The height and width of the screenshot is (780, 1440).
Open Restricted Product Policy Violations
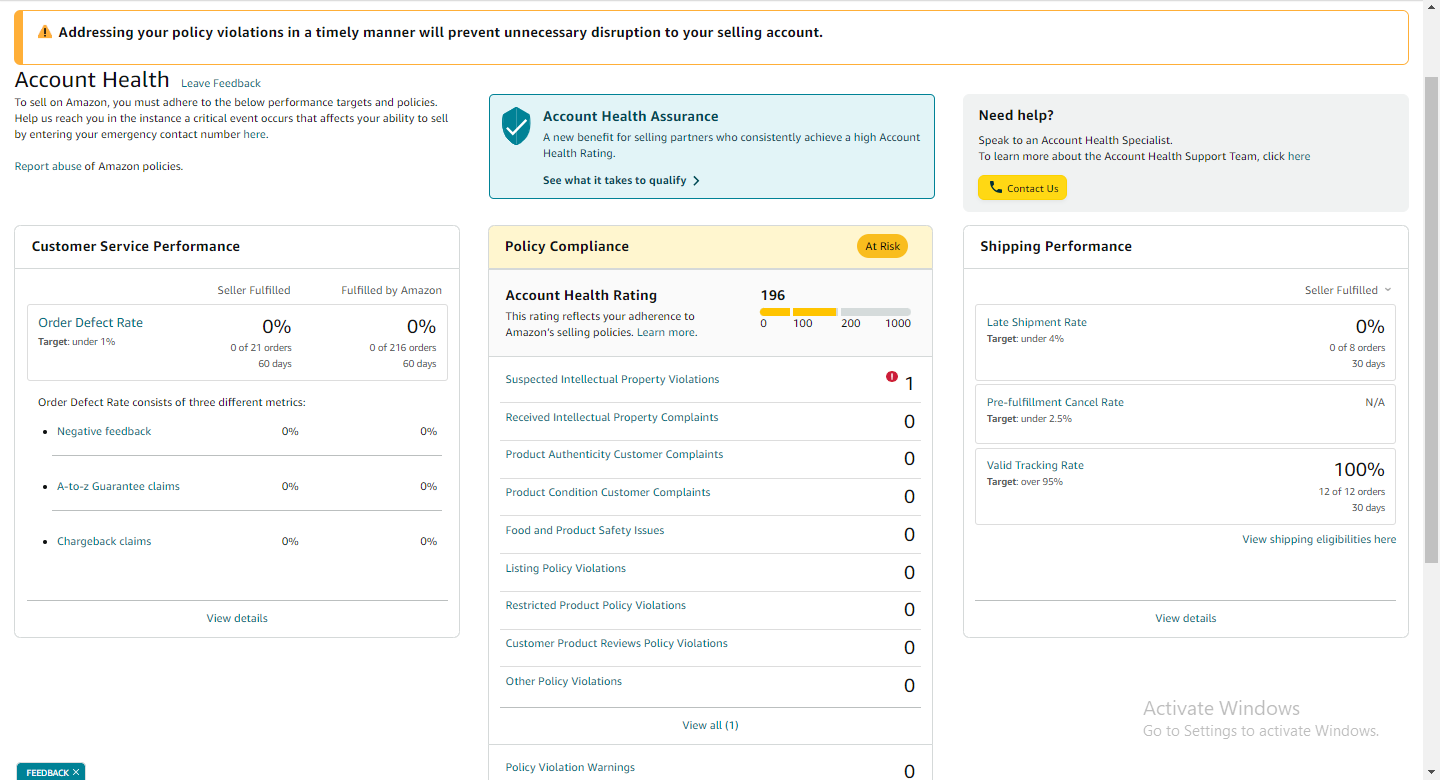coord(596,605)
